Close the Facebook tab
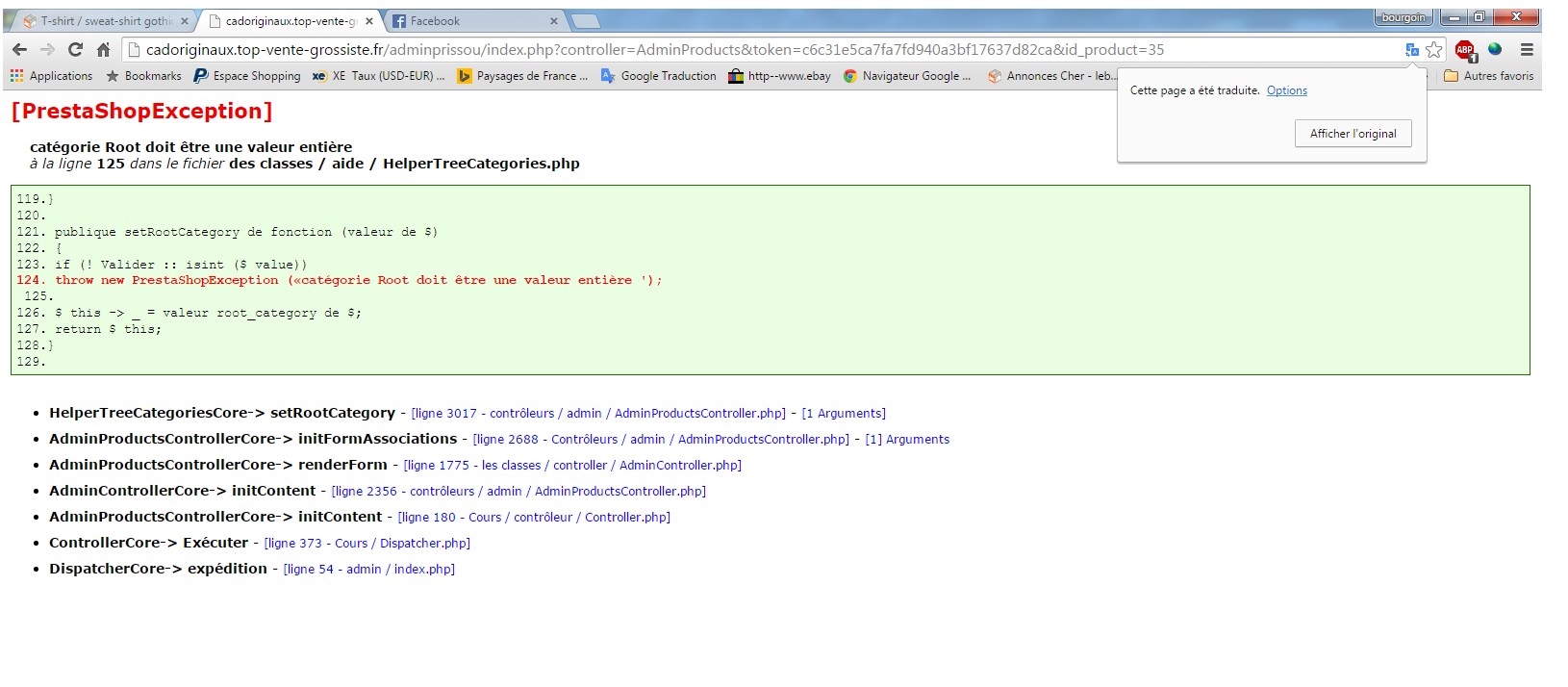1568x687 pixels. (554, 21)
